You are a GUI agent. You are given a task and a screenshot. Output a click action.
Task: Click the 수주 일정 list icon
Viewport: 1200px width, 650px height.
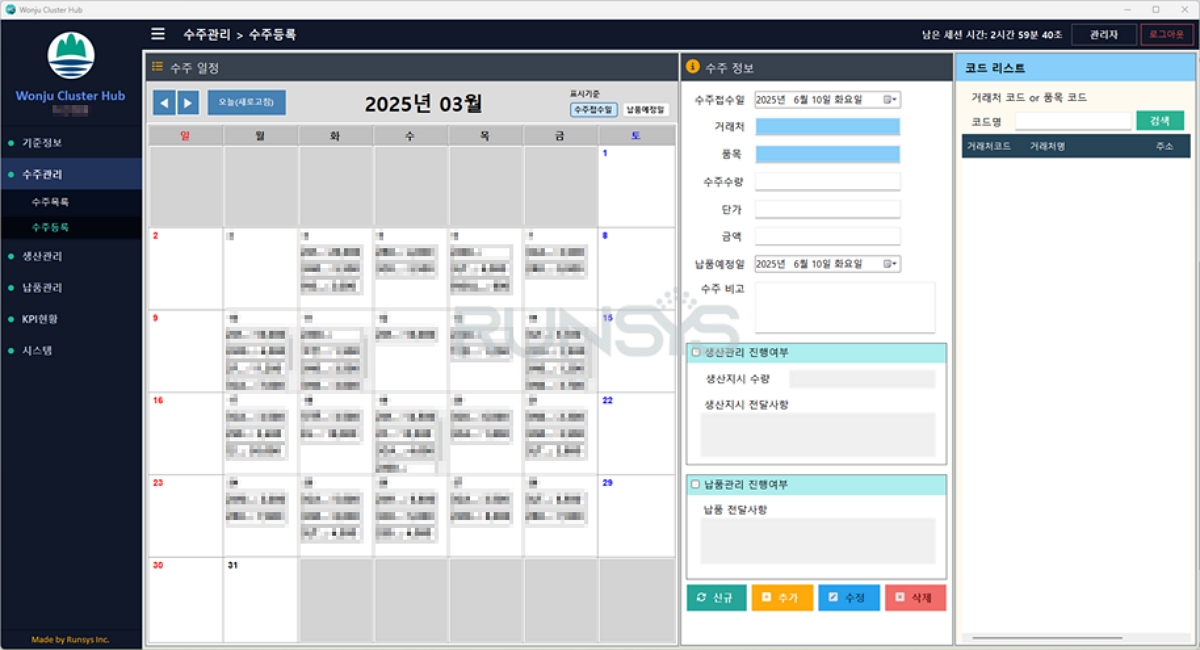coord(157,67)
